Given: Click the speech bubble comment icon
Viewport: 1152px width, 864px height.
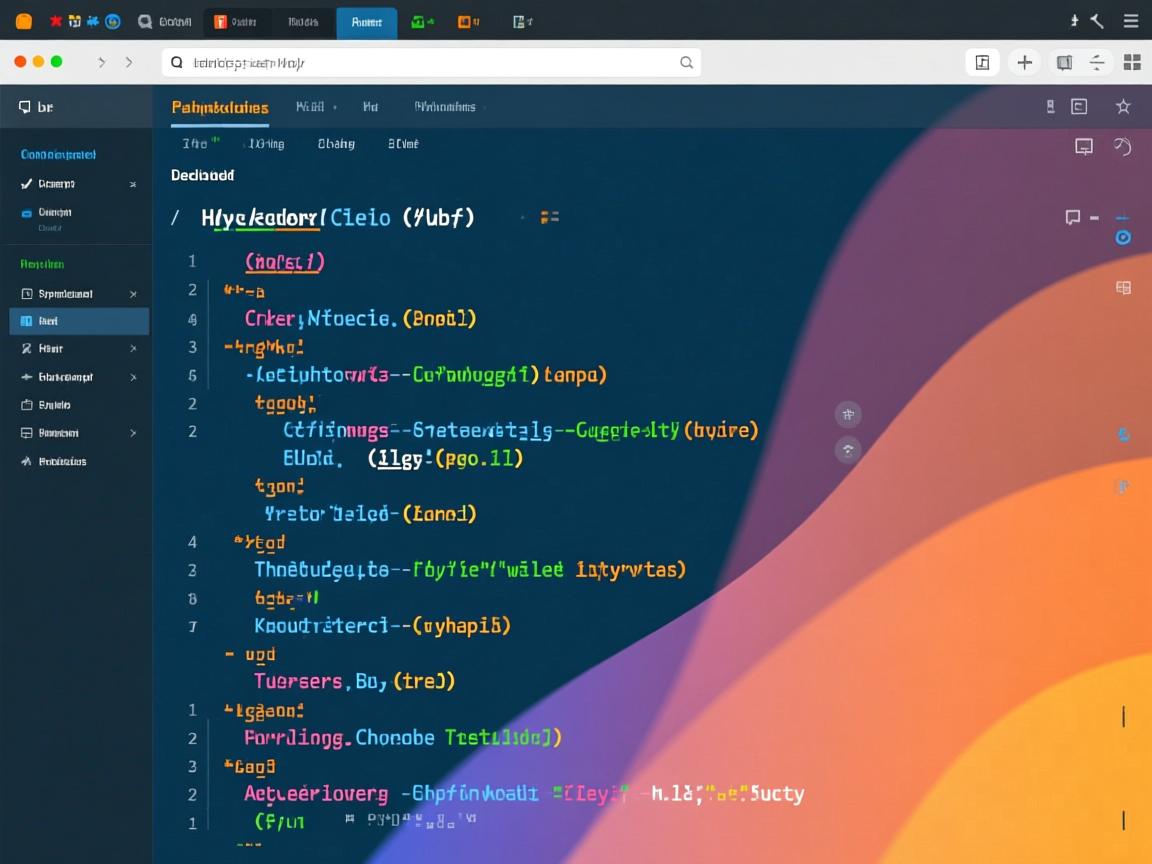Looking at the screenshot, I should click(1073, 217).
